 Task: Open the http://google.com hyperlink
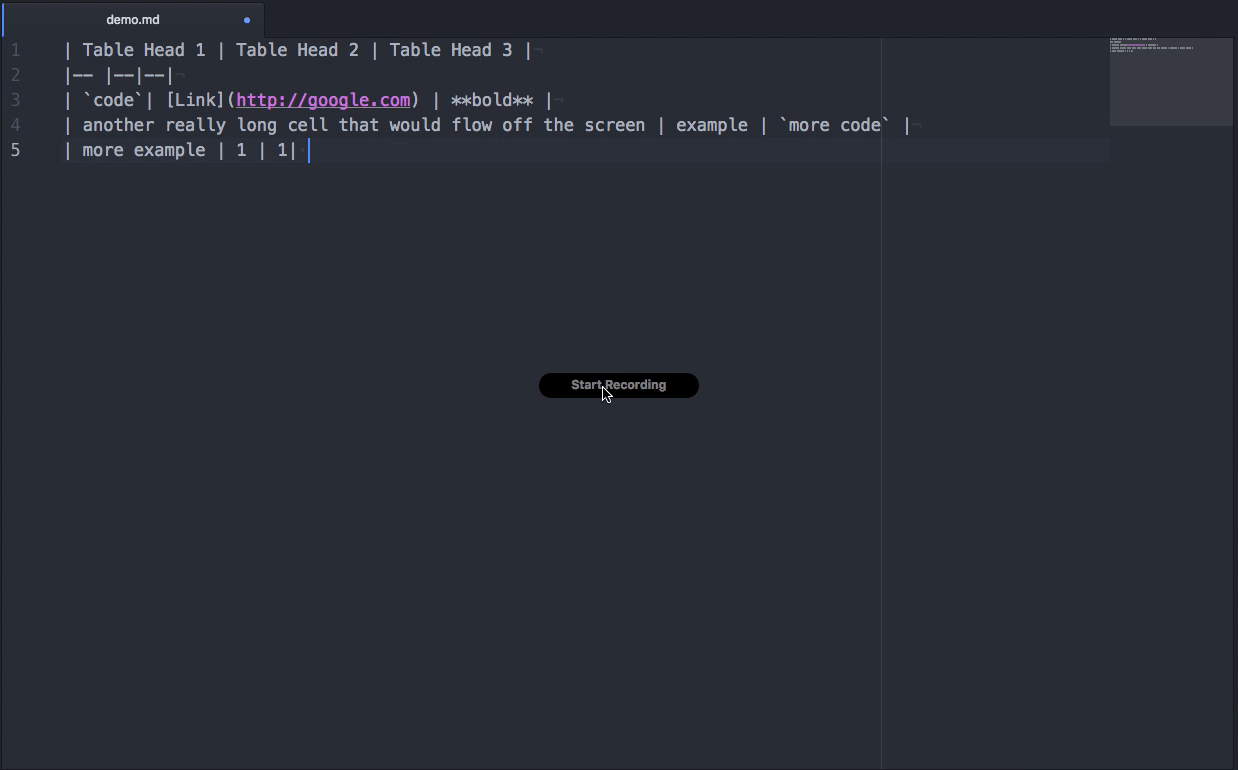(x=322, y=99)
